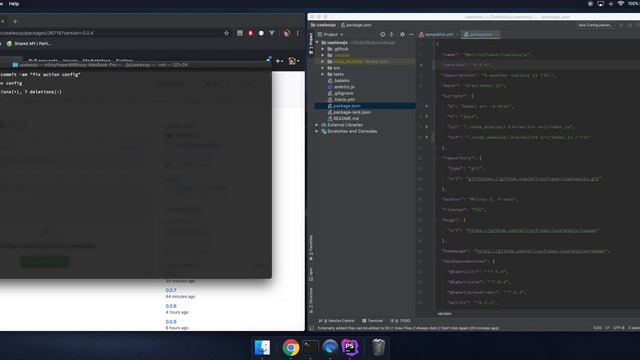The height and width of the screenshot is (360, 640).
Task: Click the screen mirroring icon in the macOS menu bar
Action: 600,4
